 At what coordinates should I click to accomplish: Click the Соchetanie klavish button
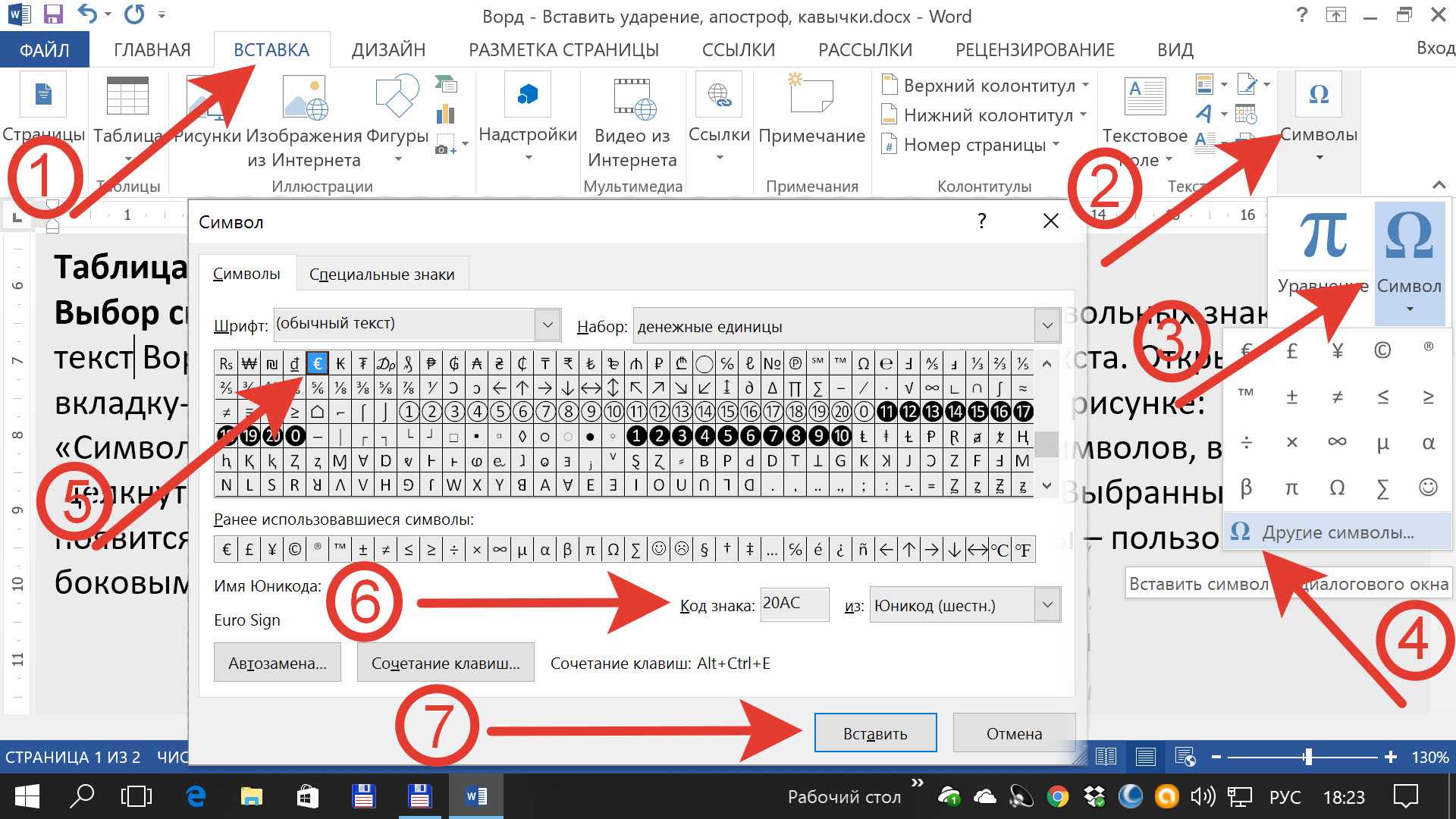tap(444, 662)
